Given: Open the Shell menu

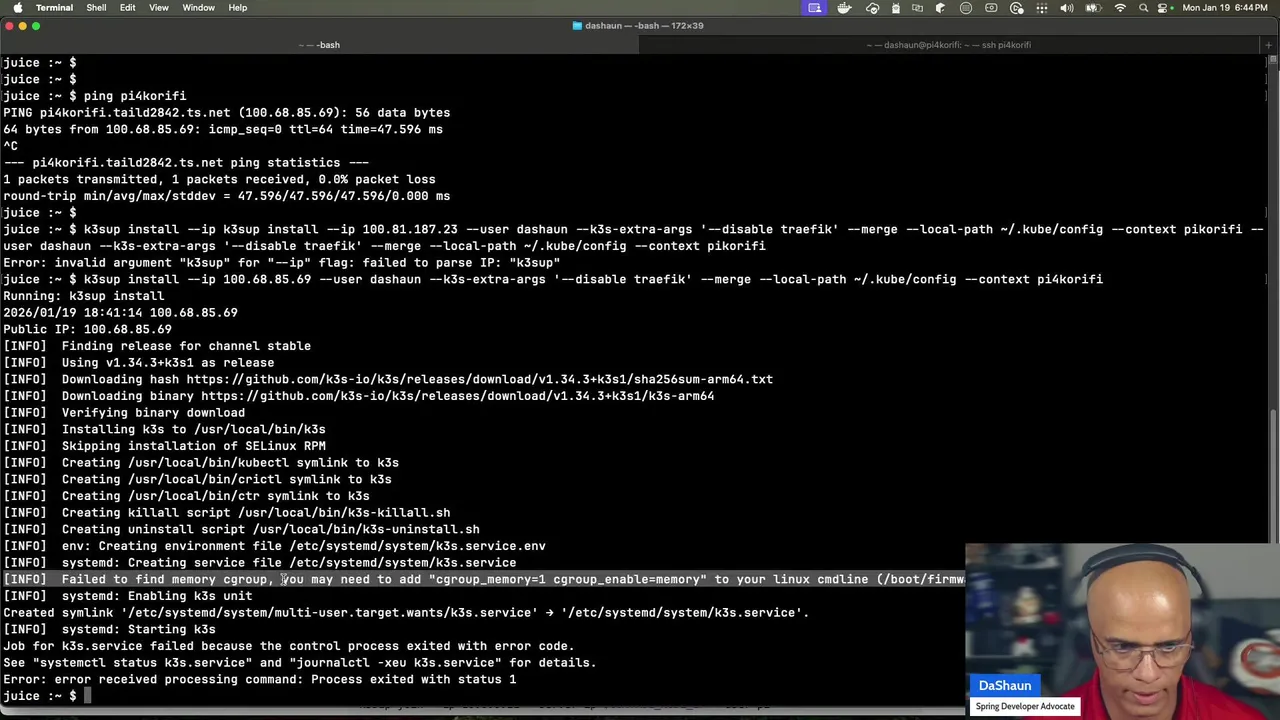Looking at the screenshot, I should (96, 8).
